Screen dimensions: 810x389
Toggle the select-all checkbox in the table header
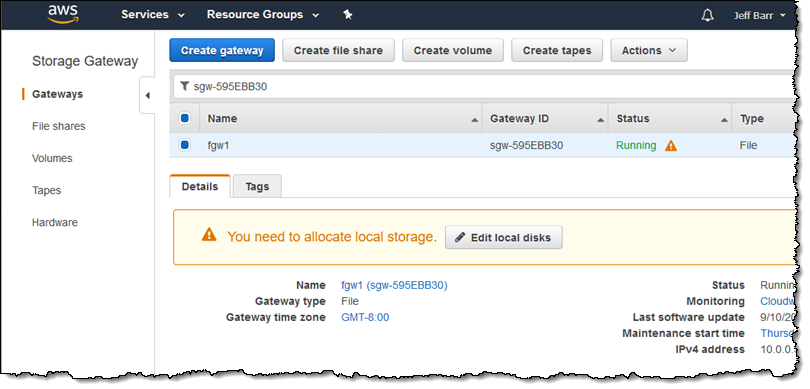coord(185,118)
